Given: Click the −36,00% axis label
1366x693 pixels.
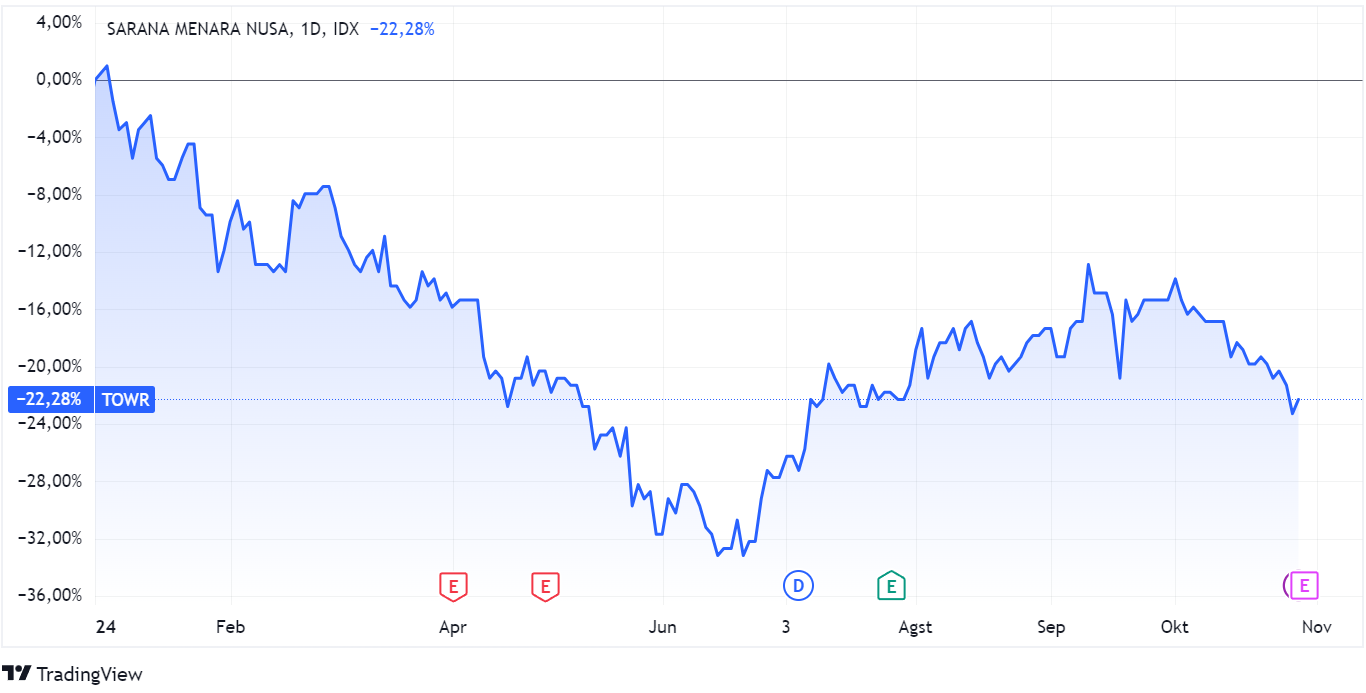Looking at the screenshot, I should [50, 595].
